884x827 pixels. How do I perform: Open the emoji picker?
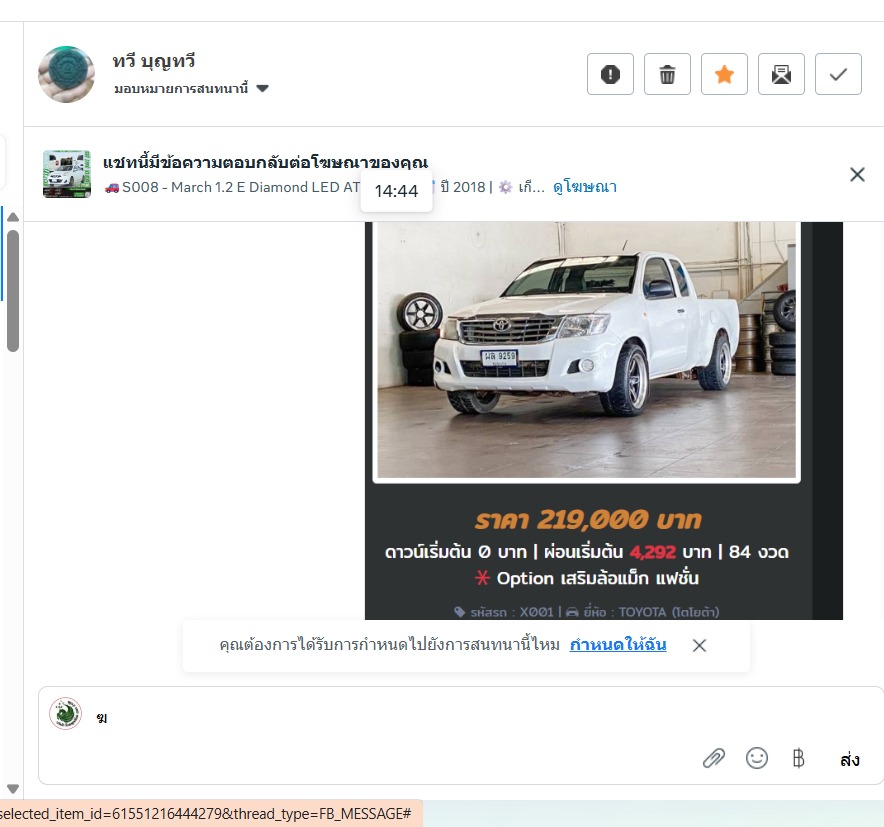pos(757,758)
